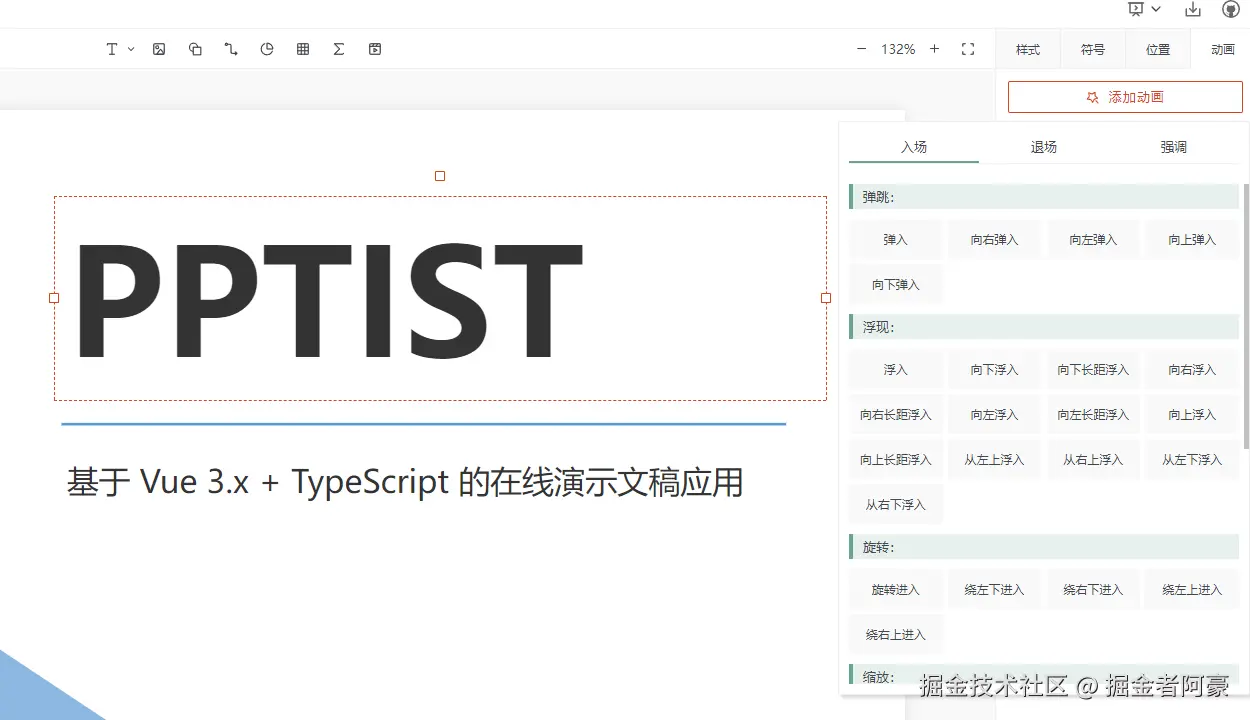Viewport: 1250px width, 720px height.
Task: Click the 添加动画 button
Action: (1125, 97)
